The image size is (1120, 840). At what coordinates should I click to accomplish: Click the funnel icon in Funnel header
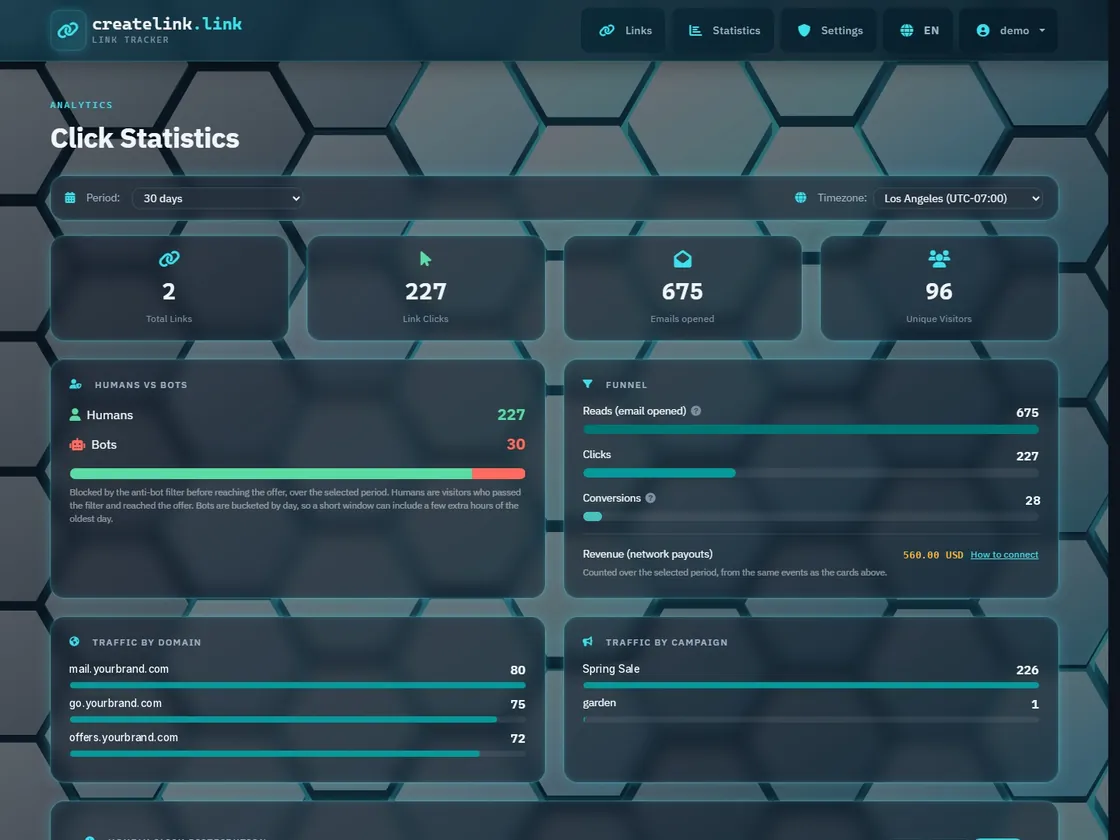(587, 384)
